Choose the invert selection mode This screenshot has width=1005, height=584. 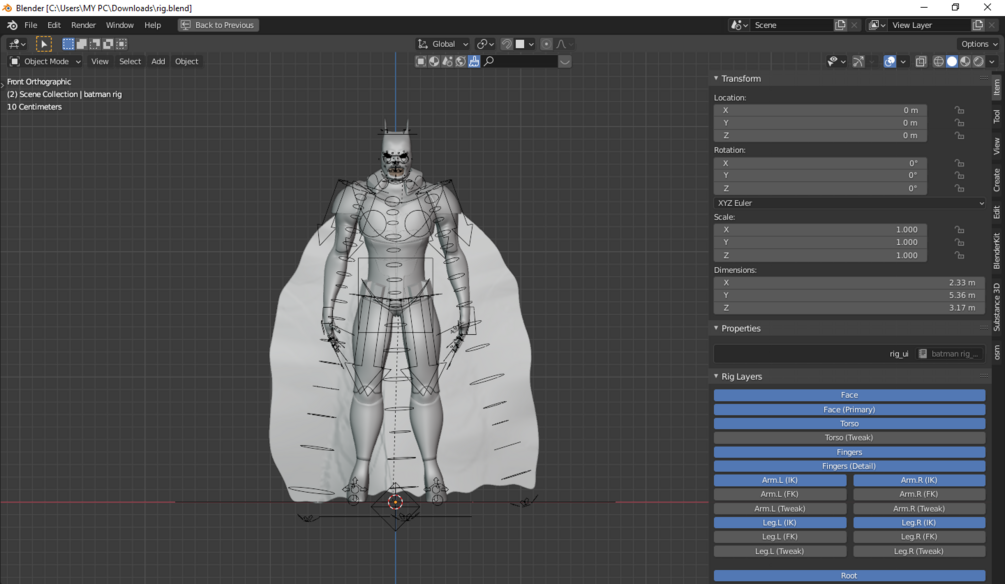(108, 44)
